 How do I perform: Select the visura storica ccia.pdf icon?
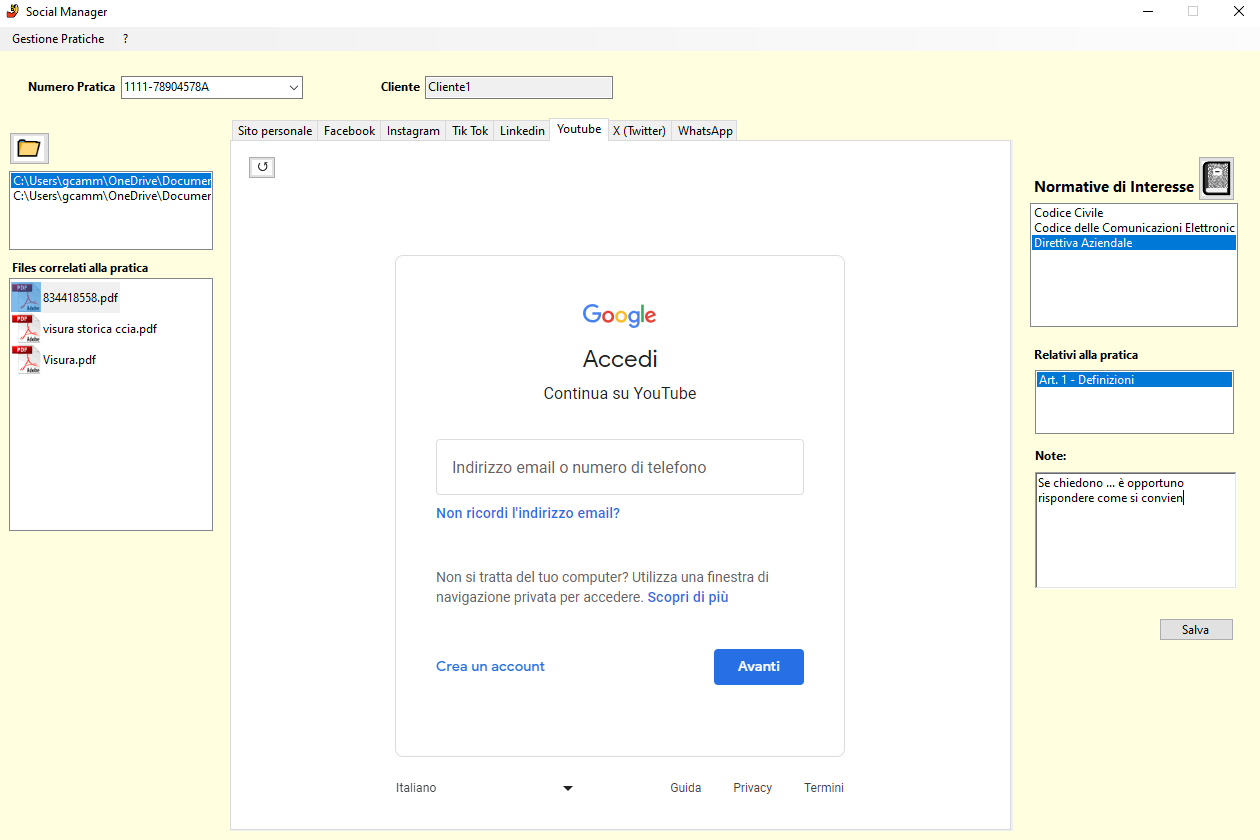tap(26, 329)
